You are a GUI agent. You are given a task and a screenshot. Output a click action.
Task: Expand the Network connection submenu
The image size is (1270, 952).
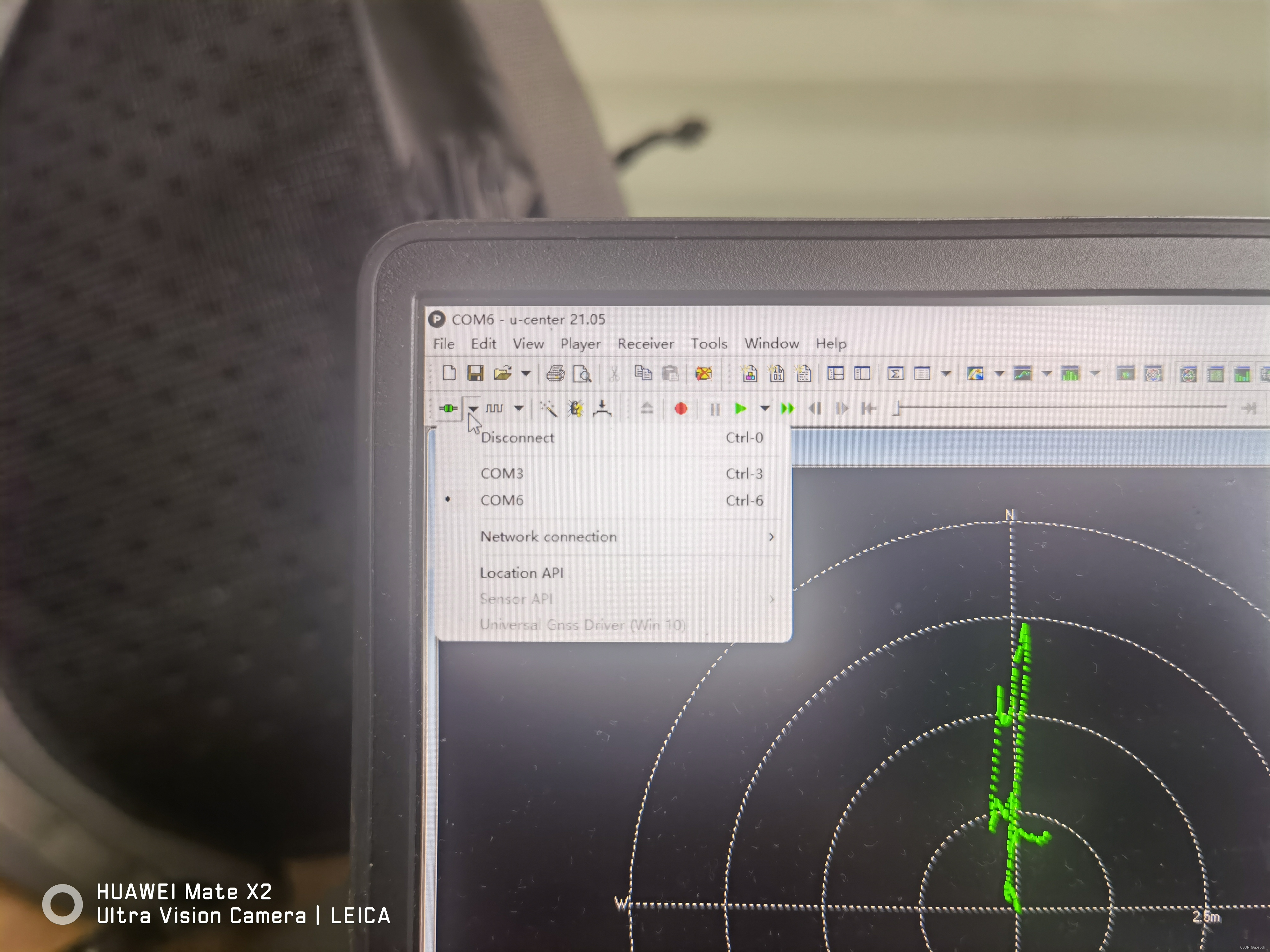pos(613,536)
